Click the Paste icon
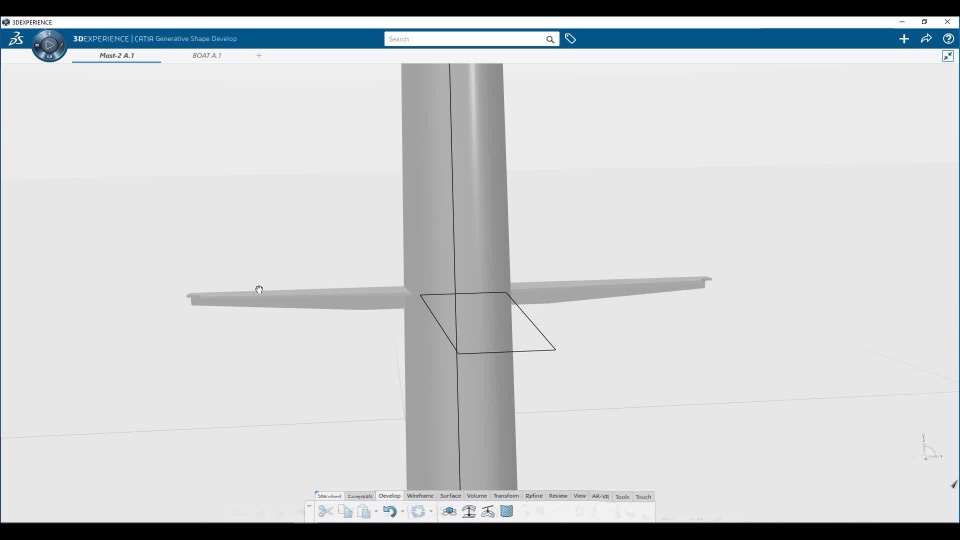Viewport: 960px width, 540px height. (364, 511)
